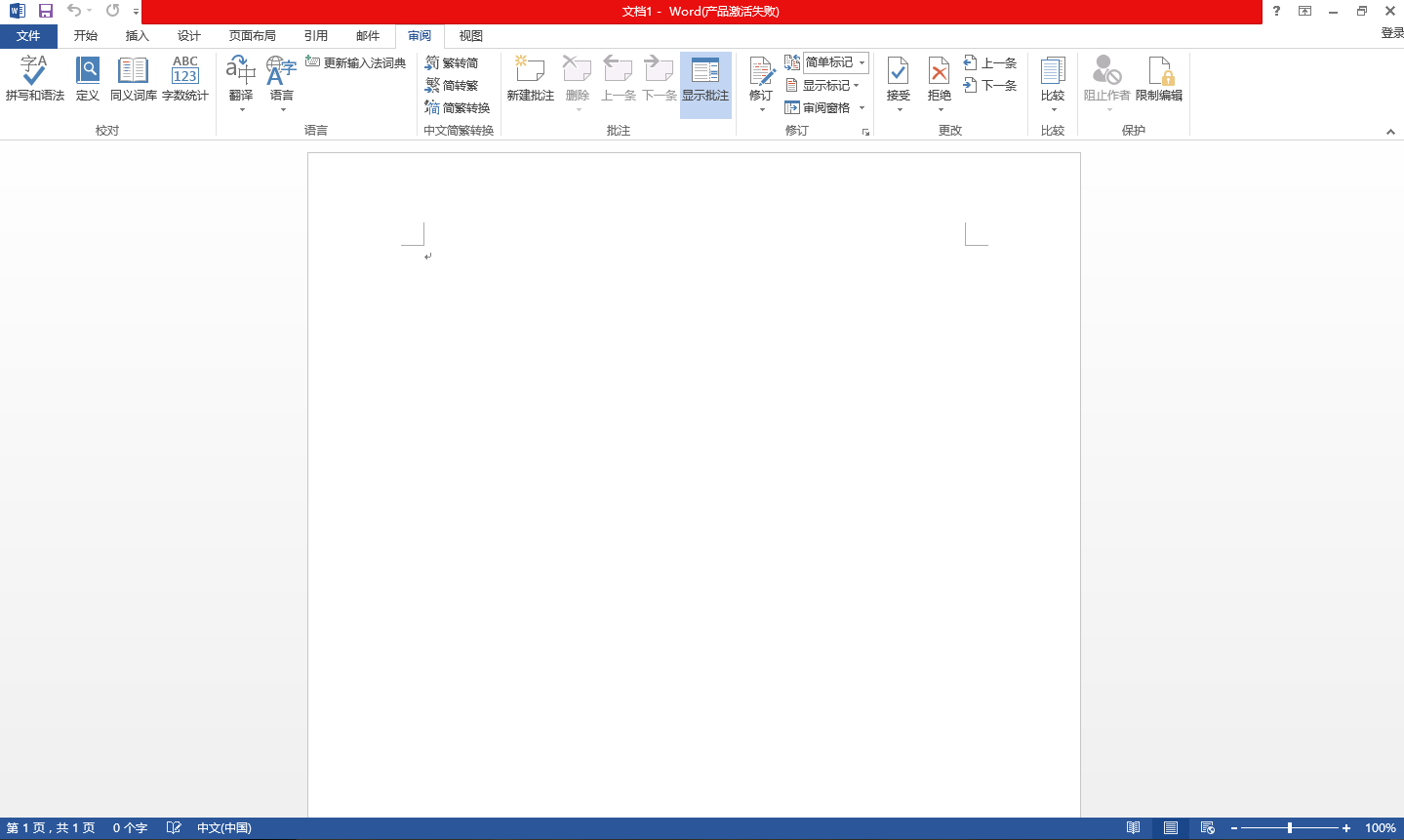Accept change with 接受 icon
This screenshot has width=1404, height=840.
(898, 70)
